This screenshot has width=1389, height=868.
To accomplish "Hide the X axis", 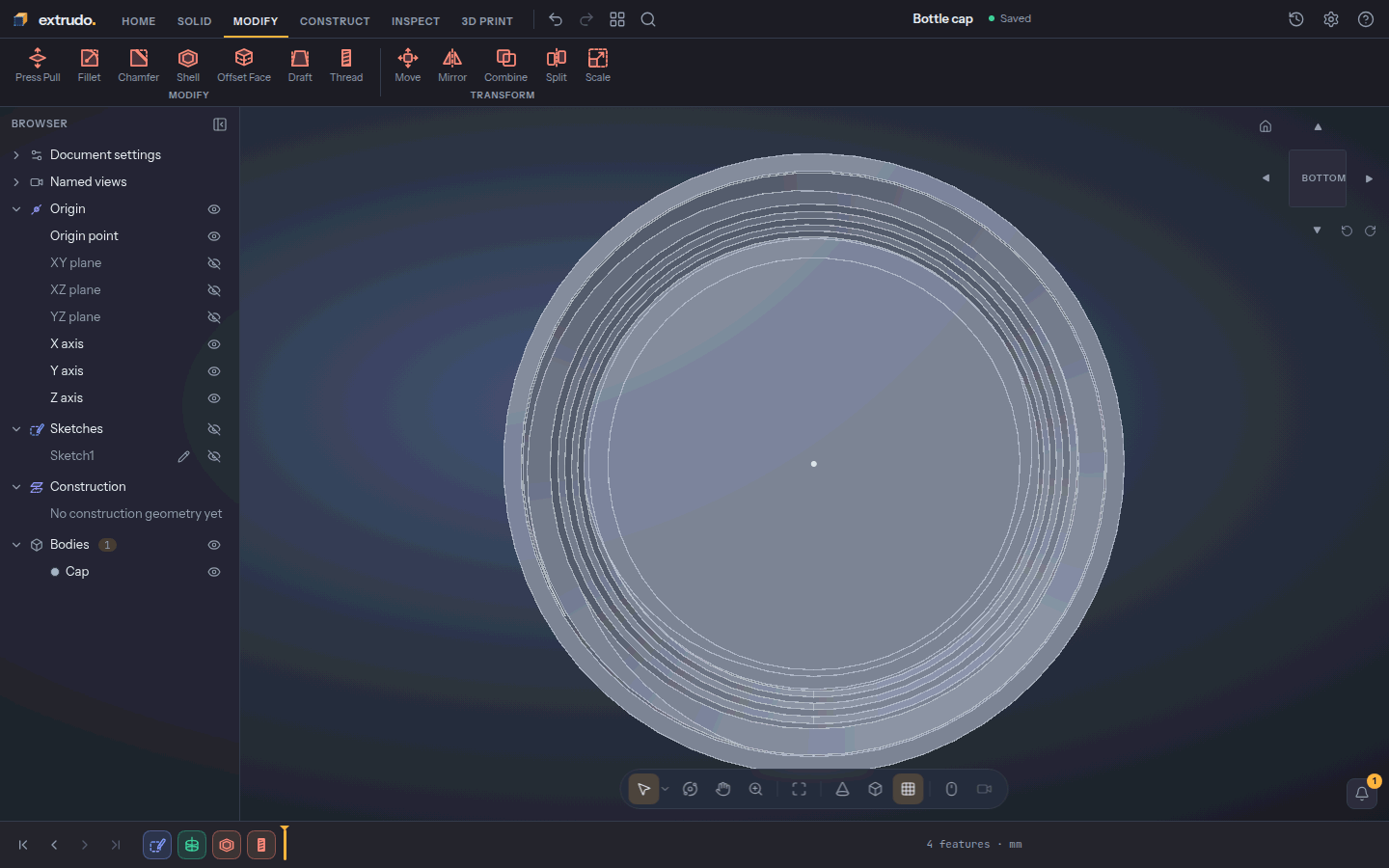I will (x=214, y=344).
